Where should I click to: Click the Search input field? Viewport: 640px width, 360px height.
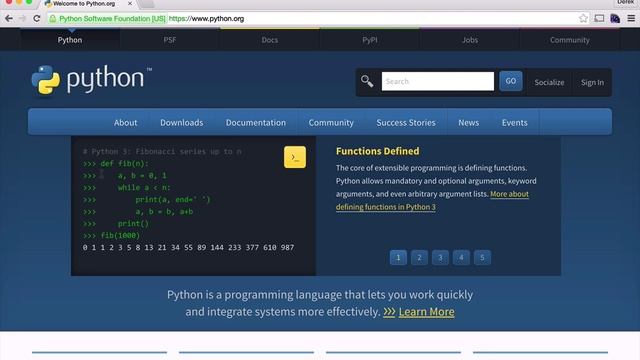(x=438, y=81)
